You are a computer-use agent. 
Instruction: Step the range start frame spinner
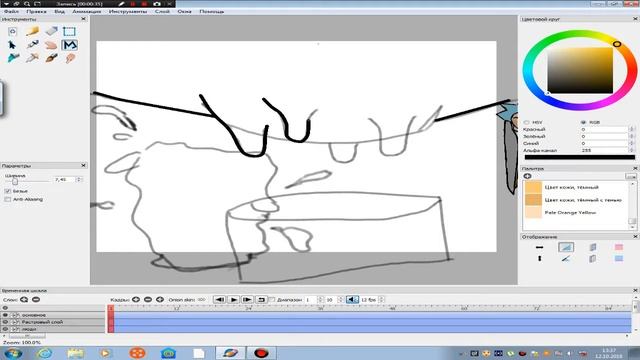[320, 300]
